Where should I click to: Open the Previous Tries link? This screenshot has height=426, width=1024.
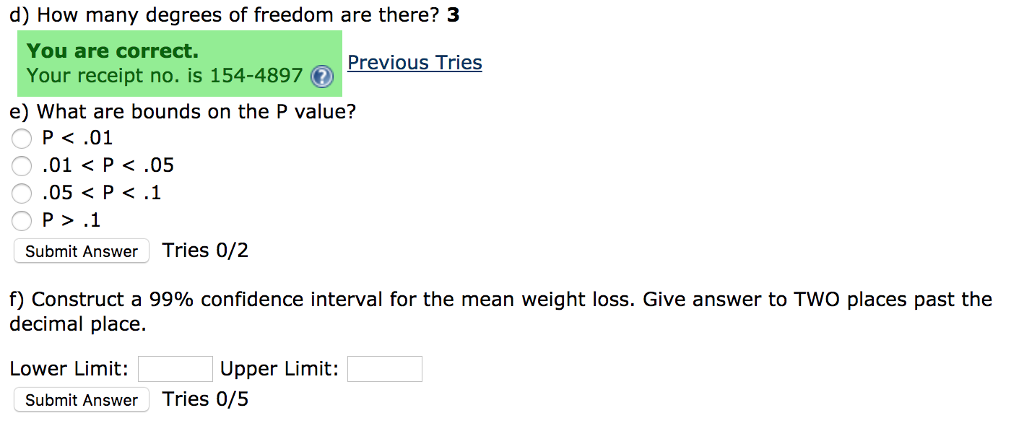(x=414, y=63)
